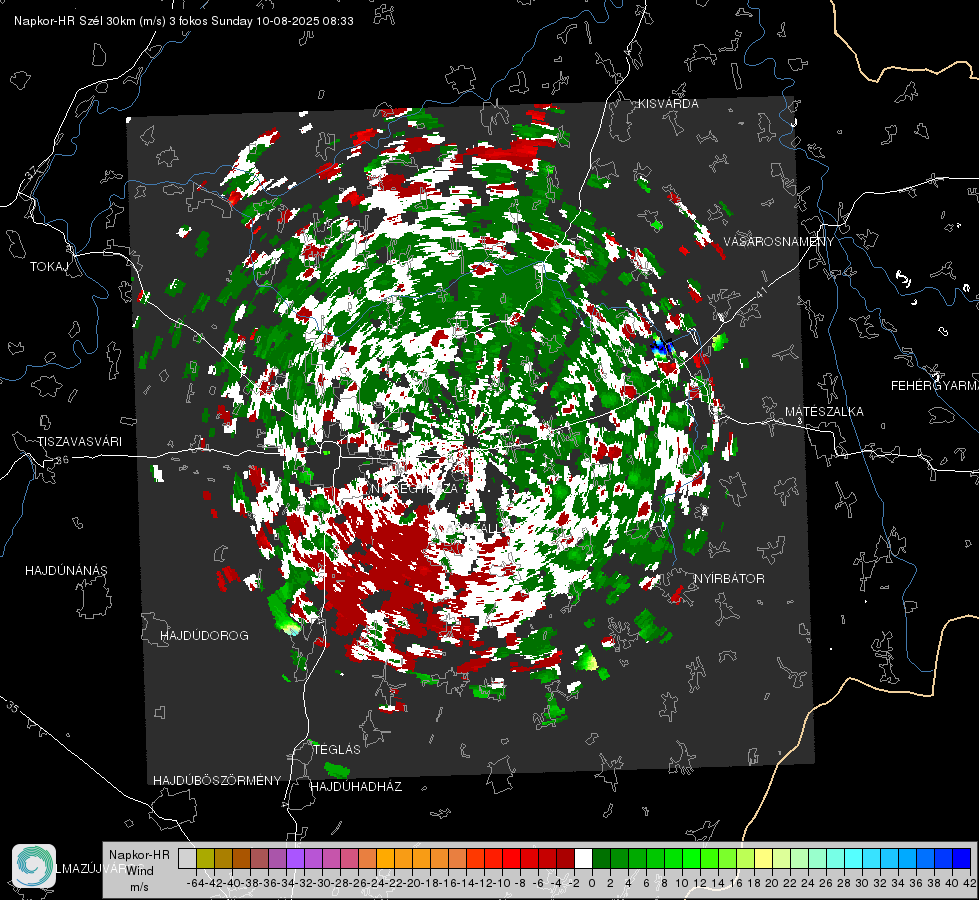
Task: Click the 0 legend value
Action: point(592,883)
